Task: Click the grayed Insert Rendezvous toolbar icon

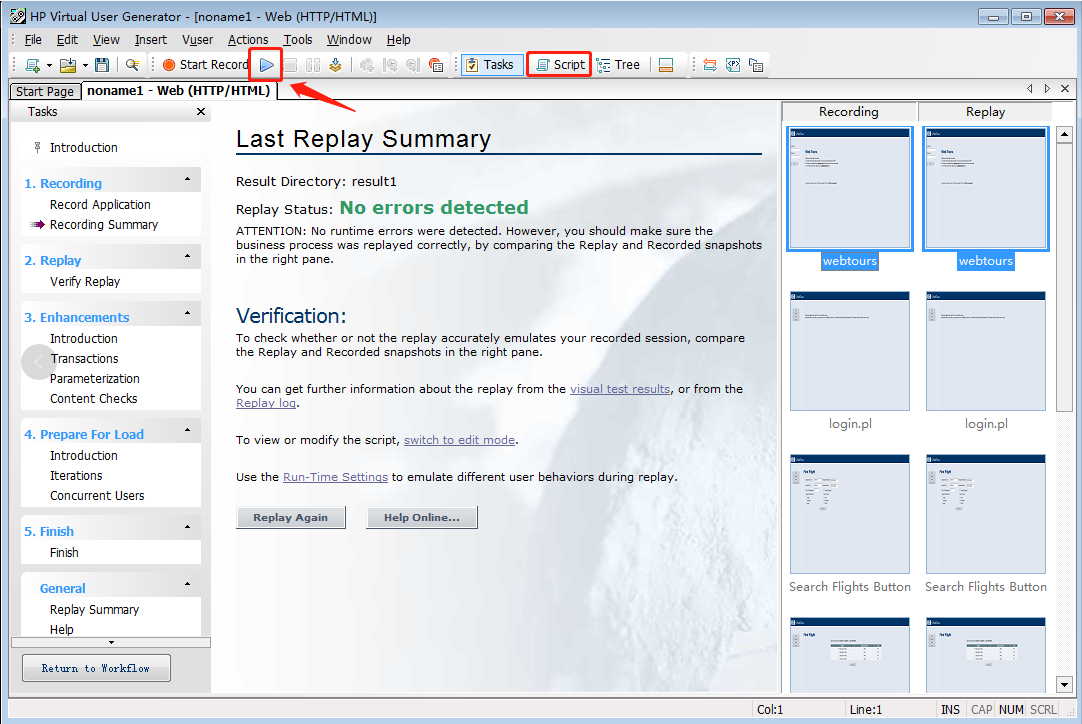Action: click(x=413, y=65)
